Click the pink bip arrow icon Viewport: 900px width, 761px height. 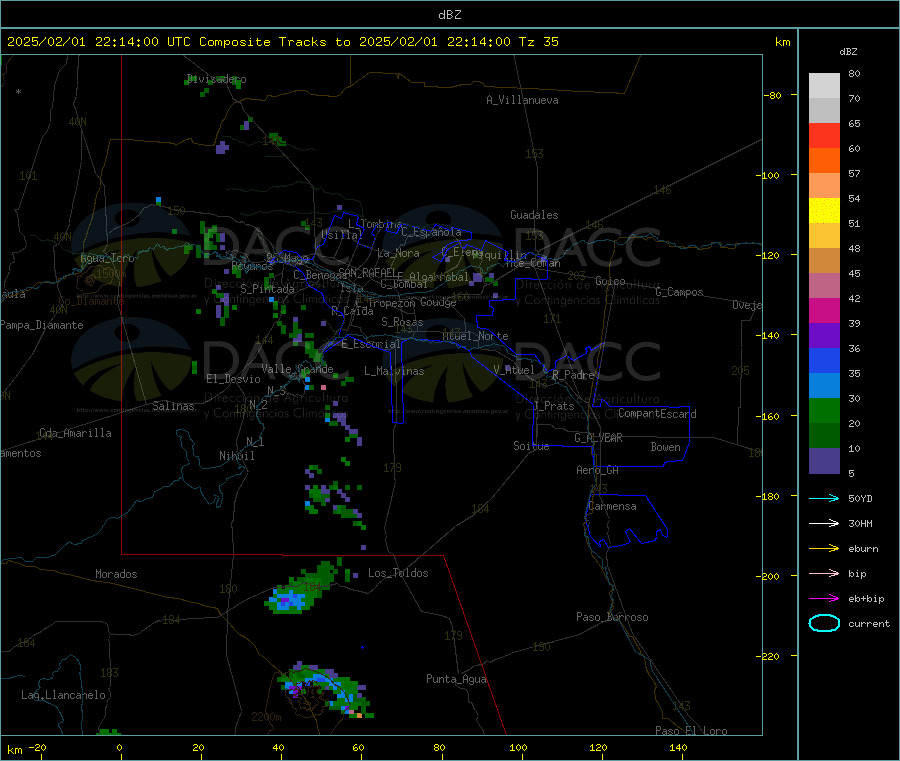824,573
